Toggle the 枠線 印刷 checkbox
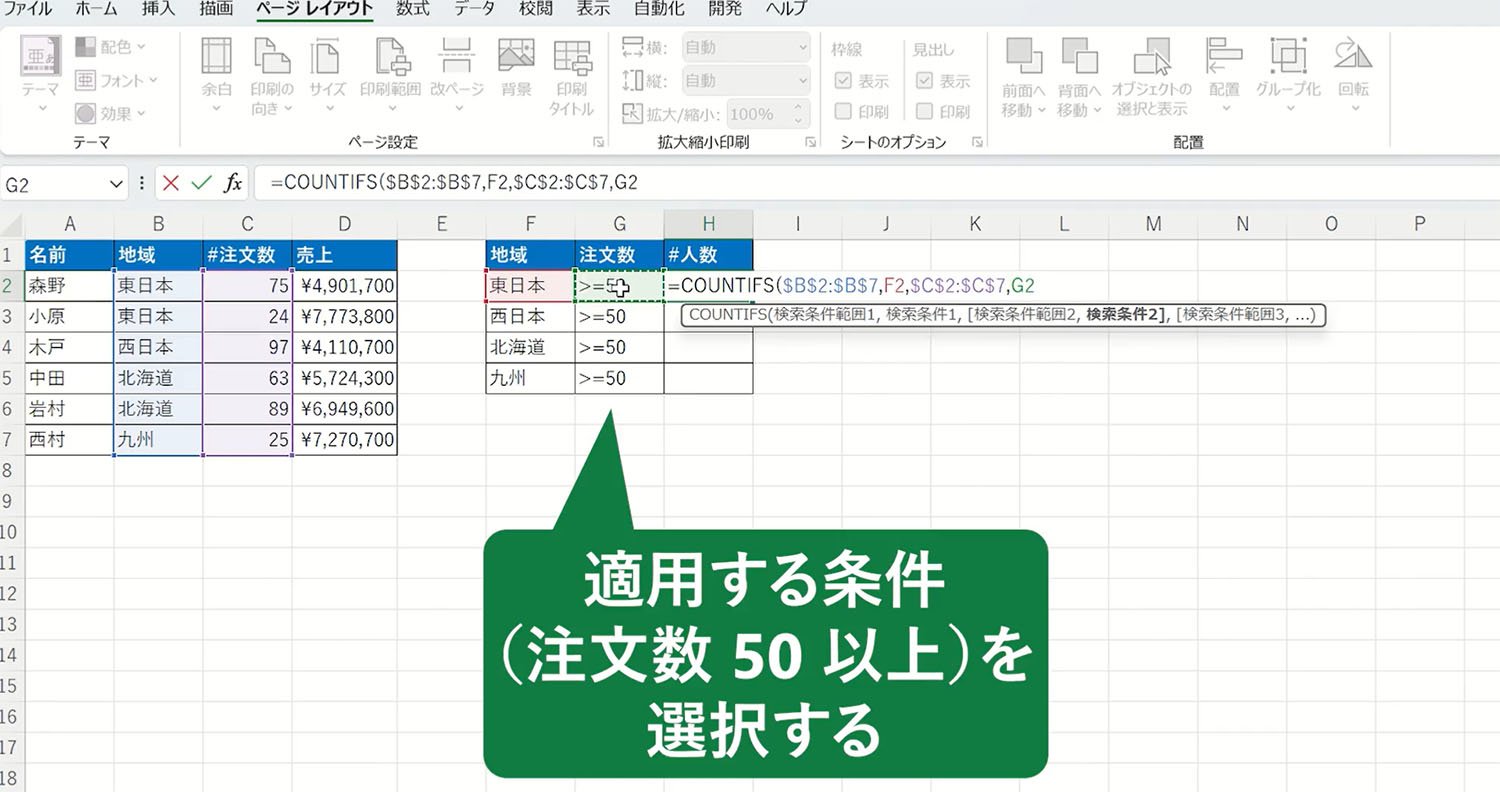This screenshot has width=1500, height=792. click(x=843, y=112)
